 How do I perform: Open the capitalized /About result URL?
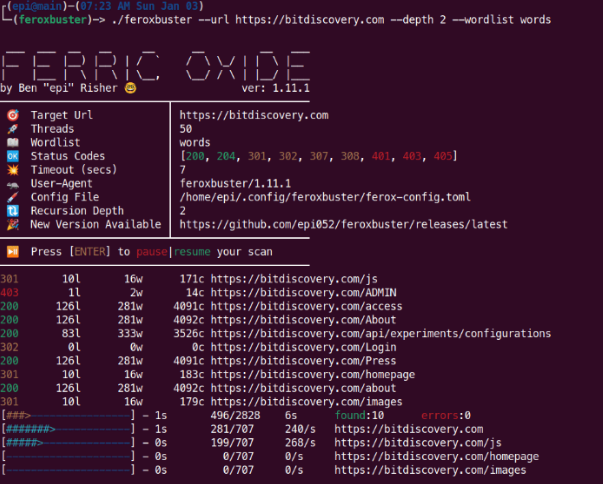tap(303, 320)
